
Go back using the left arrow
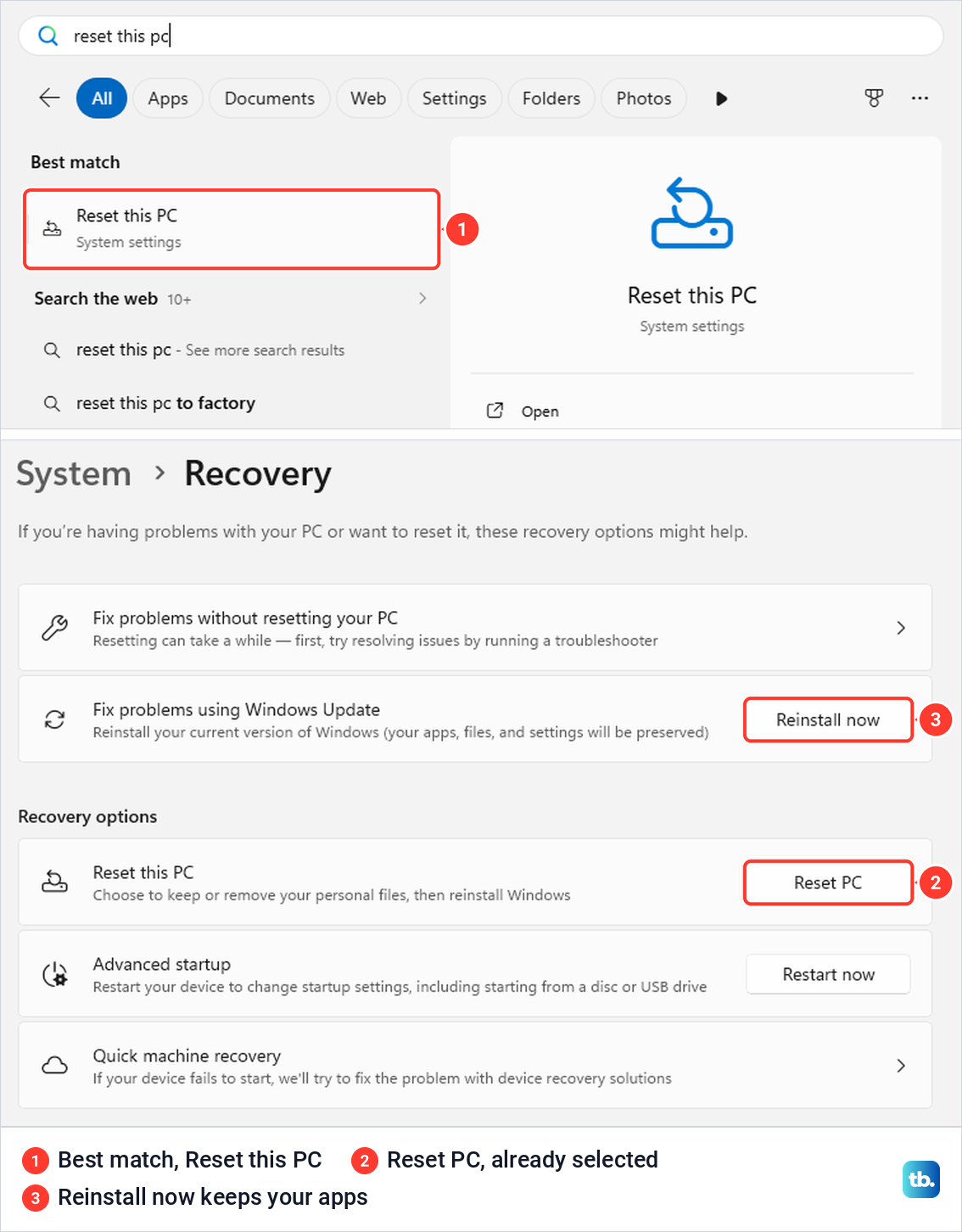50,98
